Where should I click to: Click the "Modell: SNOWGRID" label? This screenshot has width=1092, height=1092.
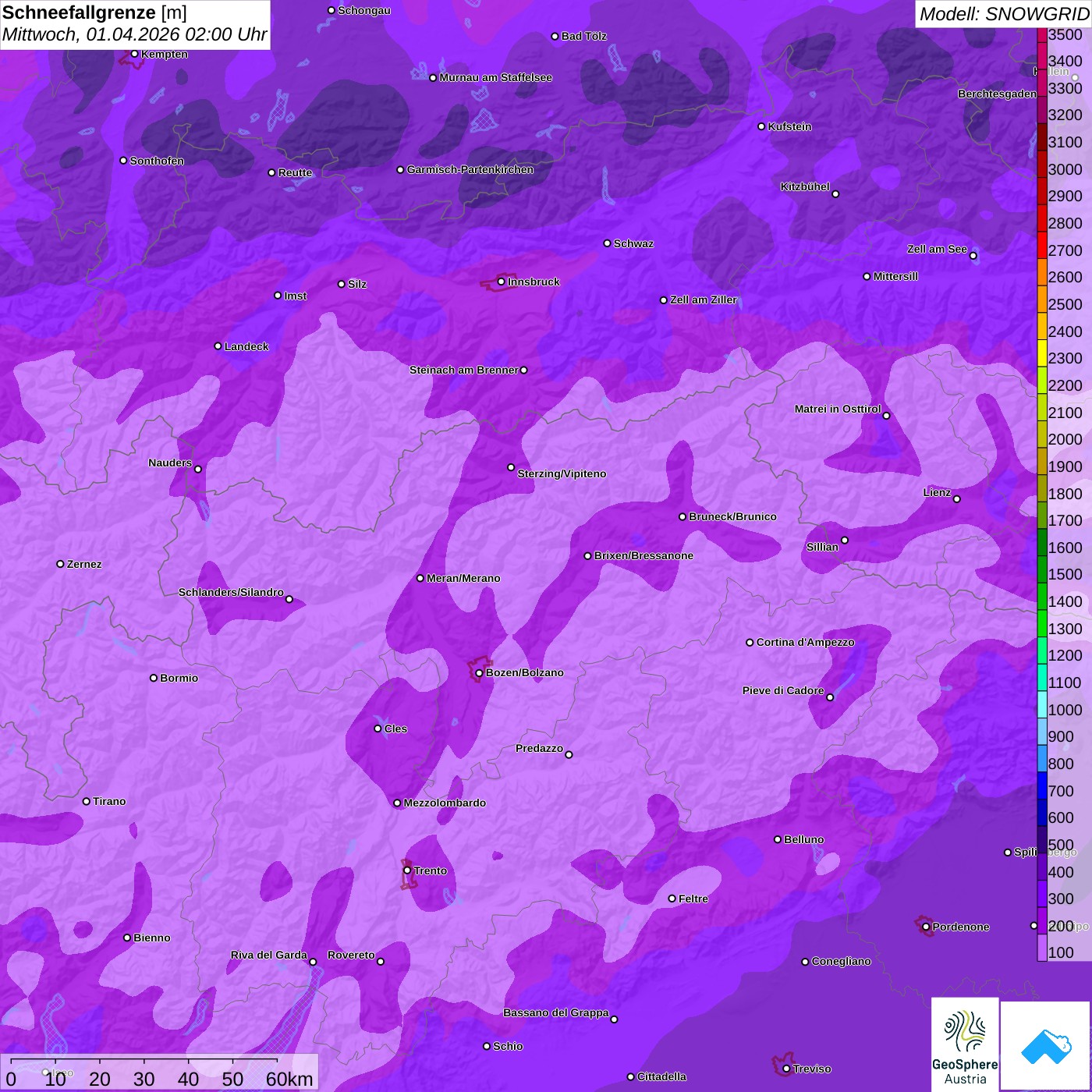(x=1004, y=14)
